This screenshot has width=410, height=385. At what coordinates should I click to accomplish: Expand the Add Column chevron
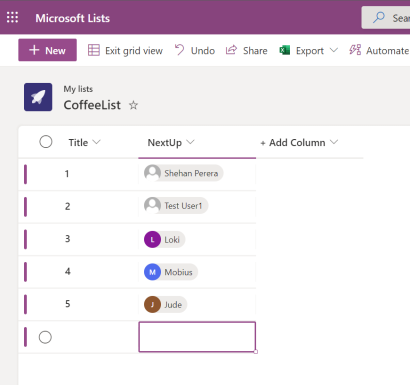tap(334, 142)
